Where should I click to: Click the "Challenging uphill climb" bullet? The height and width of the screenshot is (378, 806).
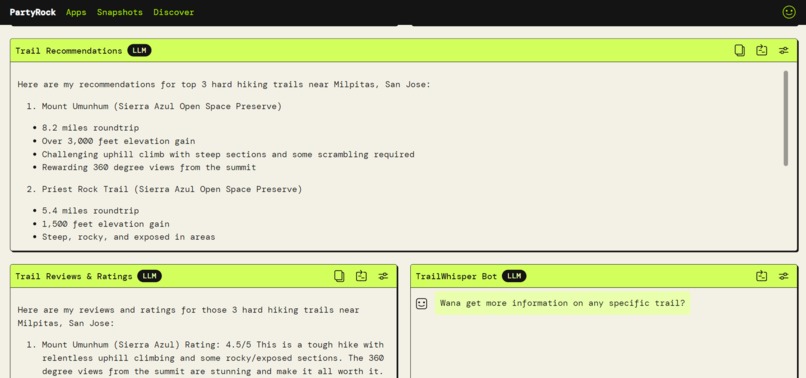pyautogui.click(x=228, y=154)
